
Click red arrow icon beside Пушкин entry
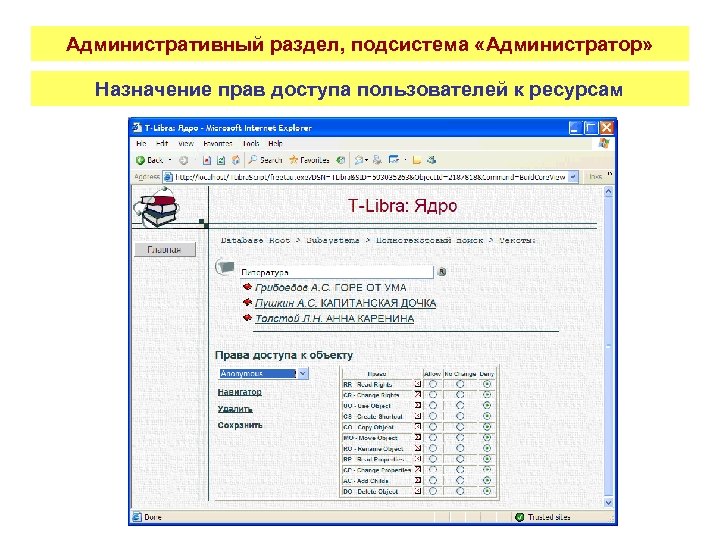pos(248,302)
